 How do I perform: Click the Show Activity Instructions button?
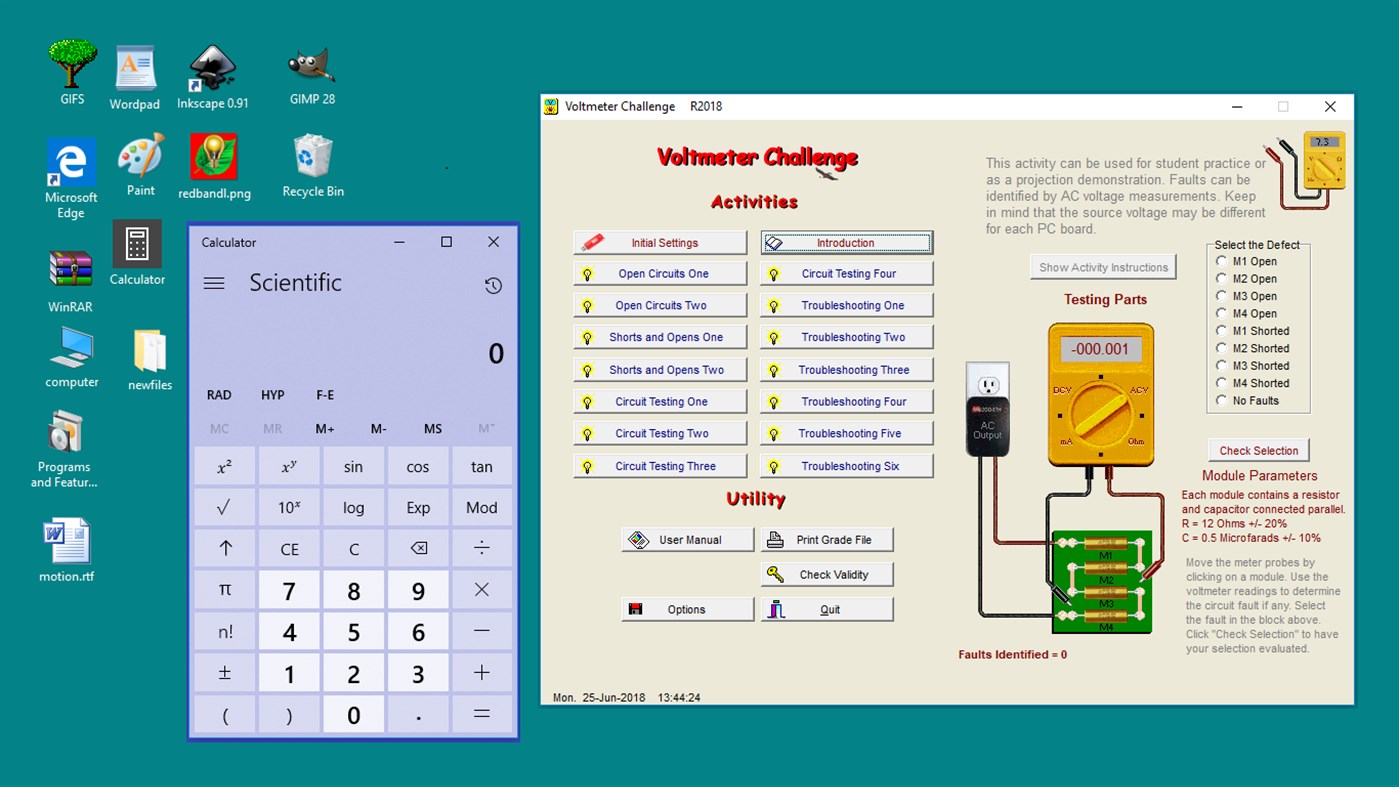pyautogui.click(x=1102, y=267)
